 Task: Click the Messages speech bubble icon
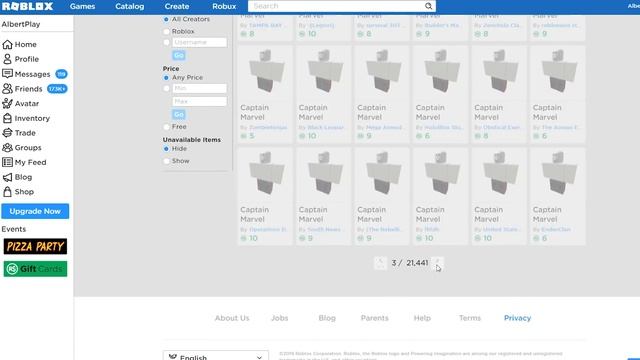pos(7,74)
